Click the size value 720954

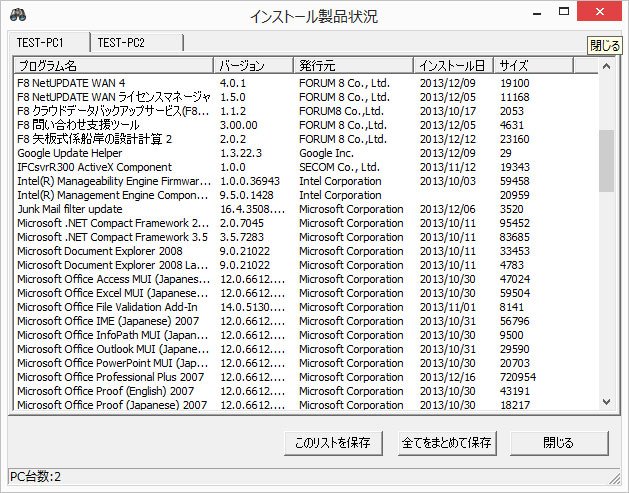tap(518, 377)
